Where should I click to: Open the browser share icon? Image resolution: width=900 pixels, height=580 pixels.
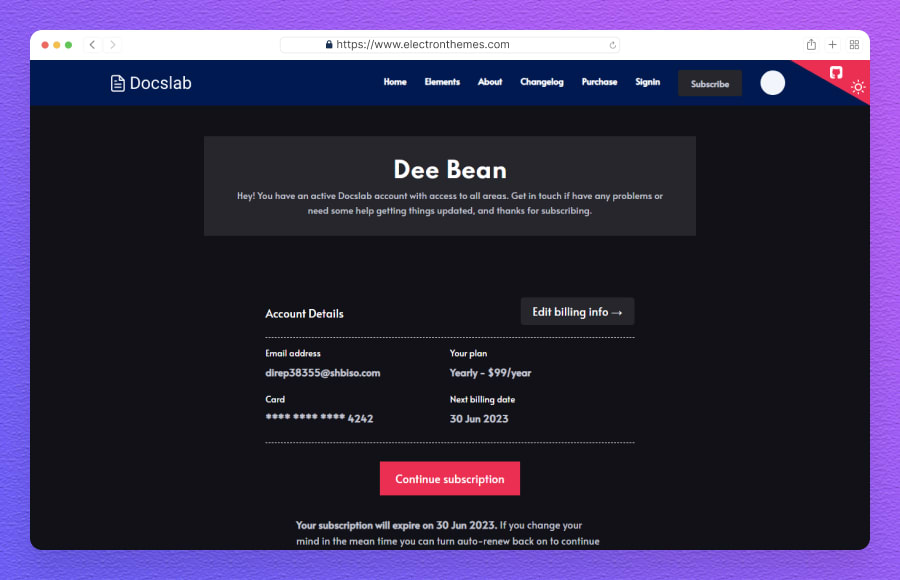(811, 45)
